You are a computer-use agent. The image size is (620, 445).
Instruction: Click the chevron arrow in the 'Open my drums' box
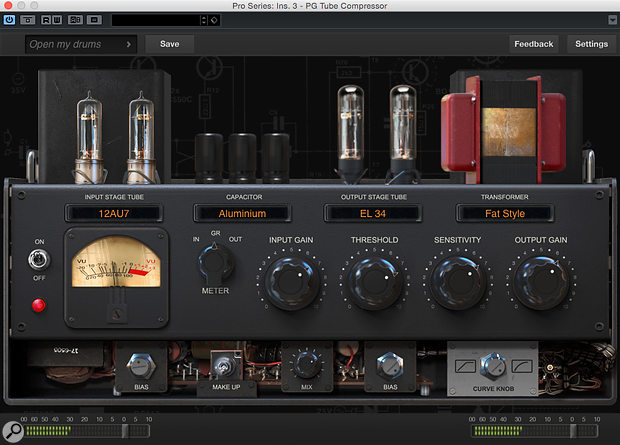point(129,44)
